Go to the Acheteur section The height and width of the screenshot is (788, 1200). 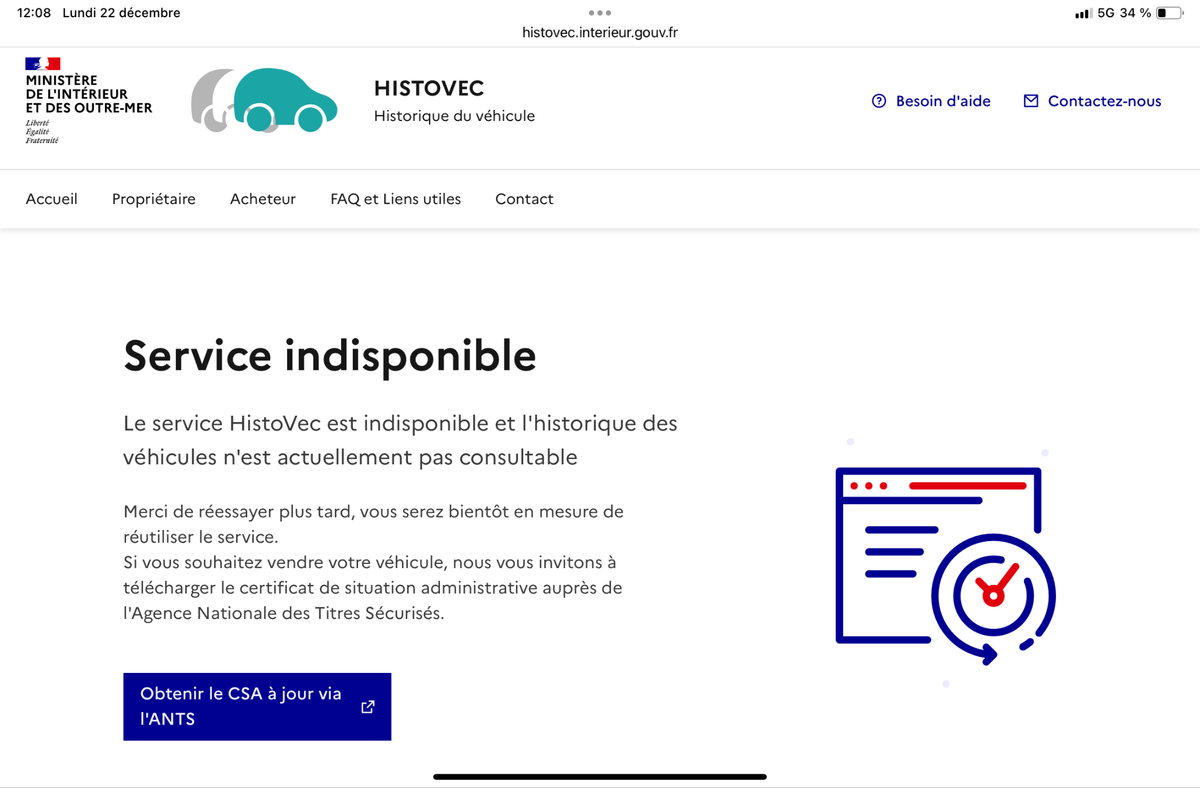(263, 199)
